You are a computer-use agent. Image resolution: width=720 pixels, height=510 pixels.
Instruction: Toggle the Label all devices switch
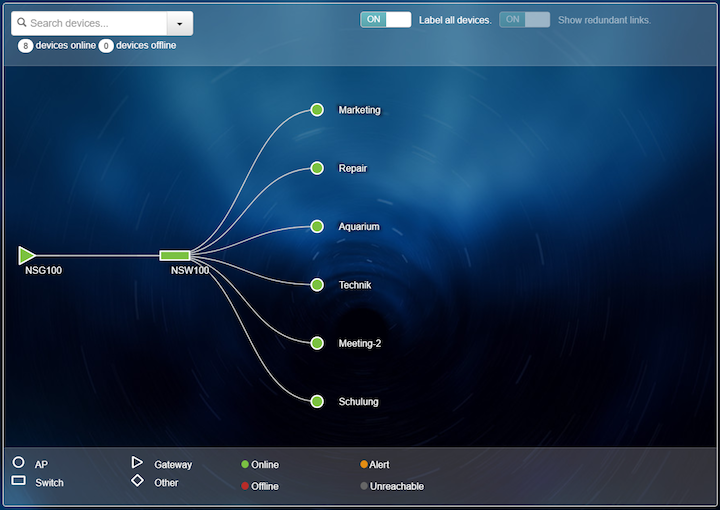(x=386, y=20)
